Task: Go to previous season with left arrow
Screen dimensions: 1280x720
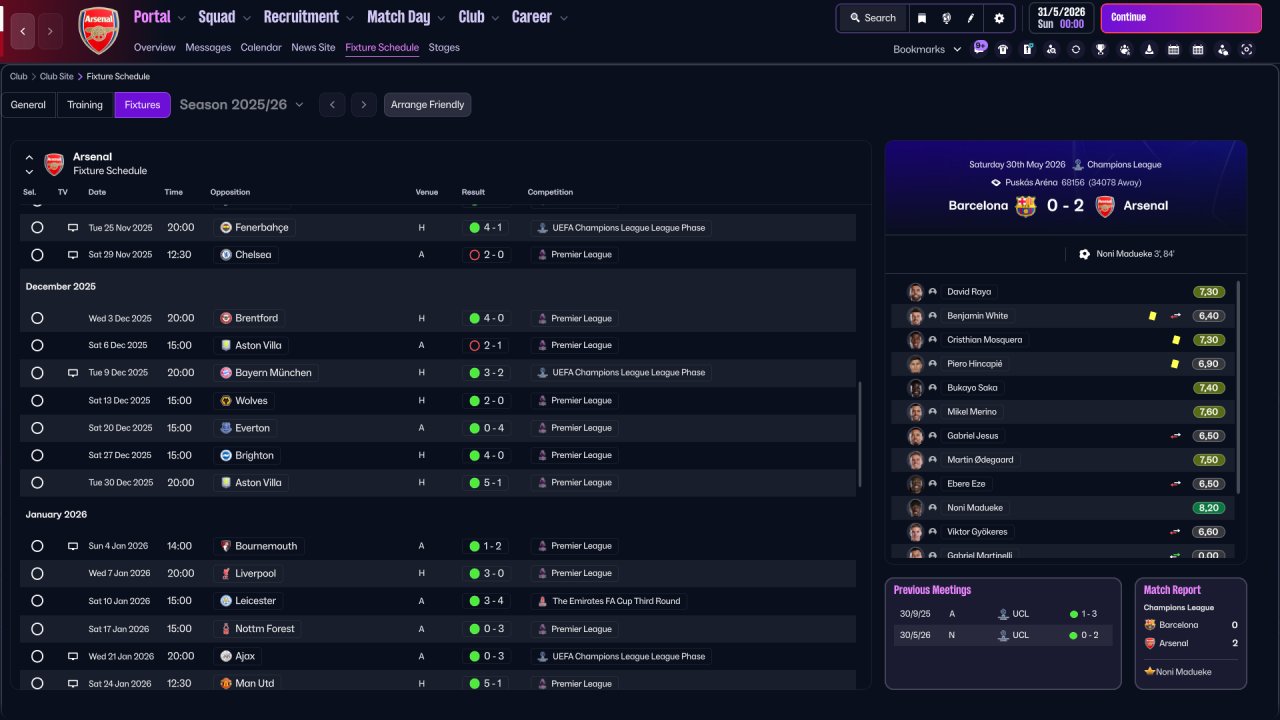Action: click(332, 105)
